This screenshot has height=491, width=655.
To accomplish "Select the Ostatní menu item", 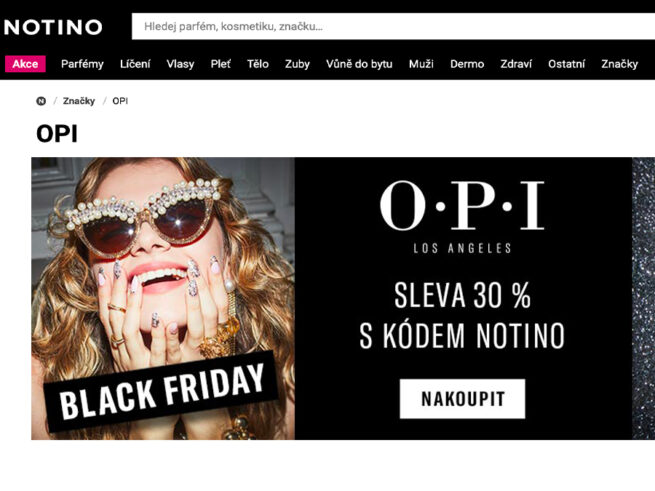I will [566, 64].
